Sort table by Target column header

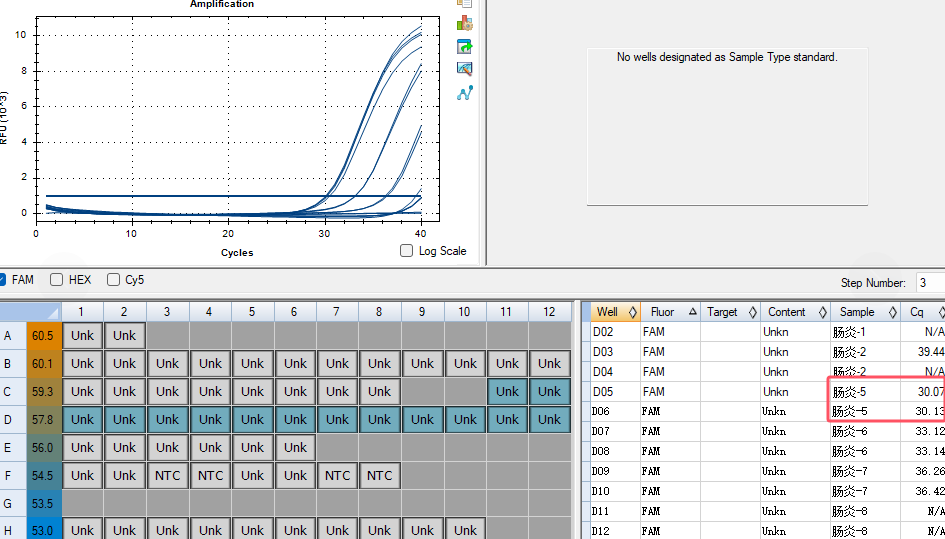[x=730, y=312]
